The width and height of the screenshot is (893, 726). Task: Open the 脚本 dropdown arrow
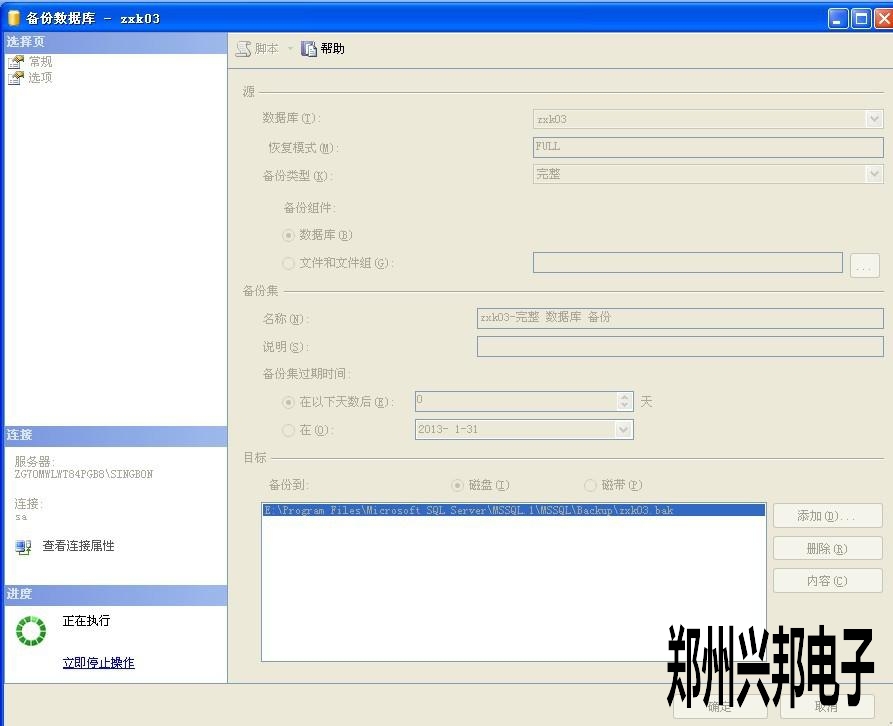pyautogui.click(x=290, y=49)
